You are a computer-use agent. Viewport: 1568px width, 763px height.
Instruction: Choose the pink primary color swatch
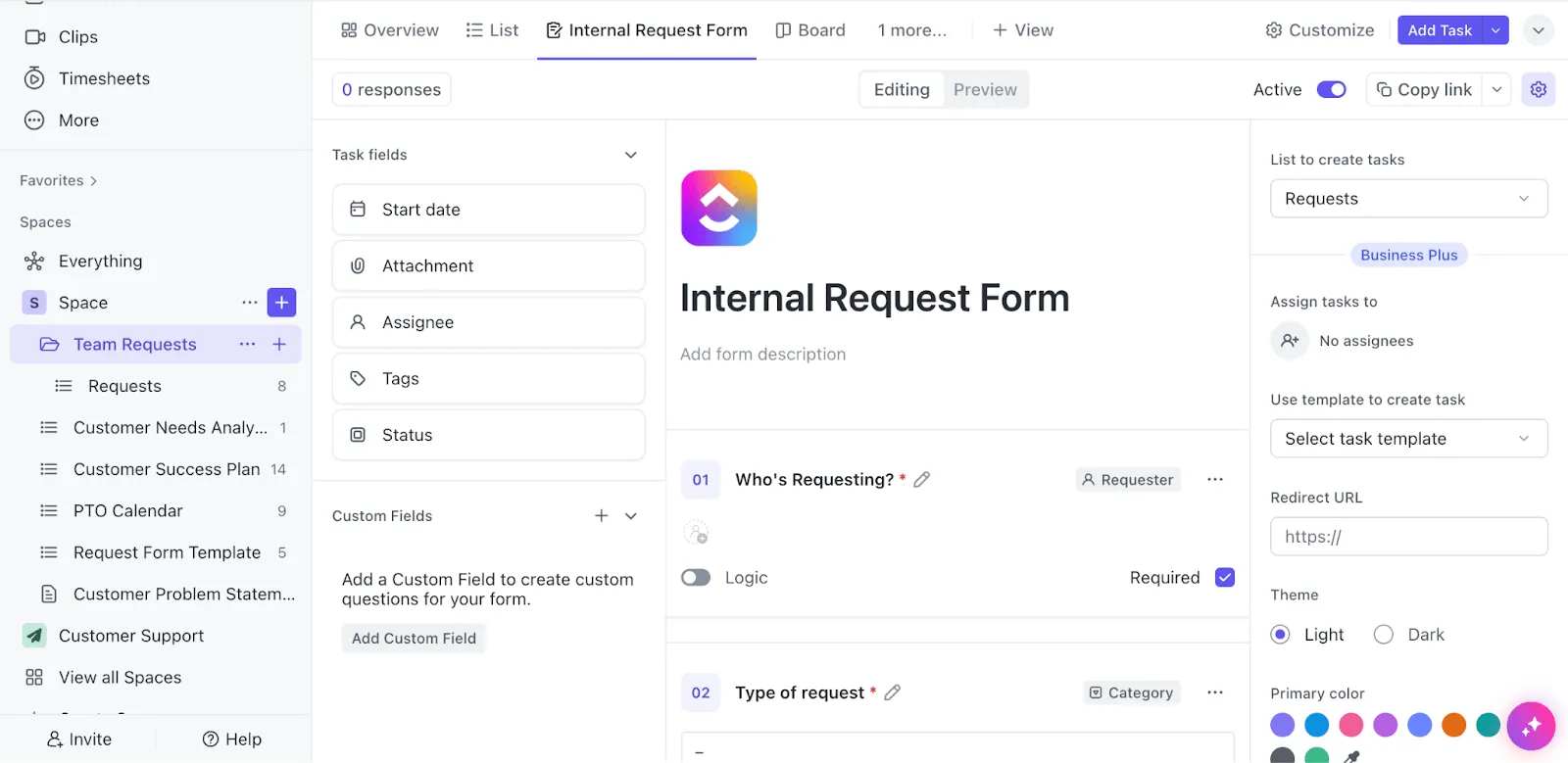tap(1351, 725)
